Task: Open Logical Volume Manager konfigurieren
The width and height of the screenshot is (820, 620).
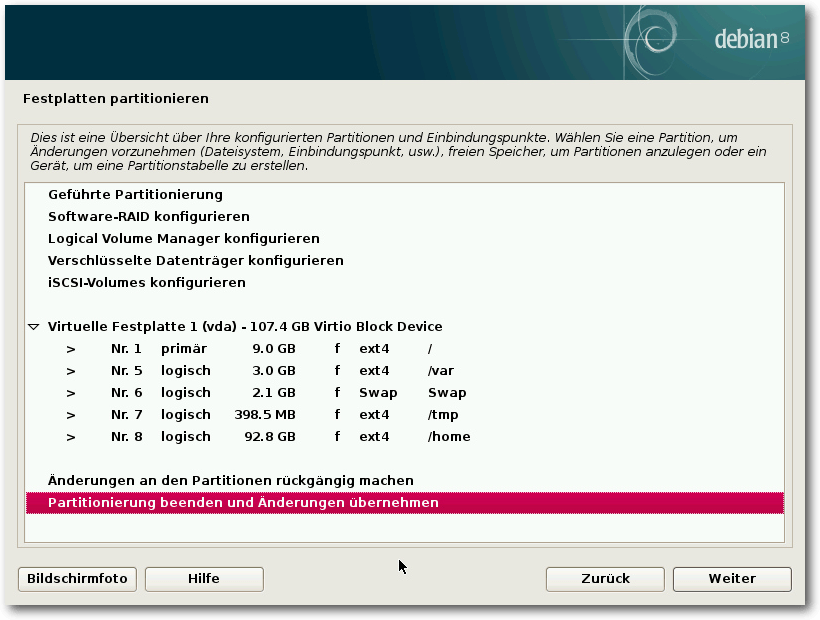Action: tap(405, 238)
